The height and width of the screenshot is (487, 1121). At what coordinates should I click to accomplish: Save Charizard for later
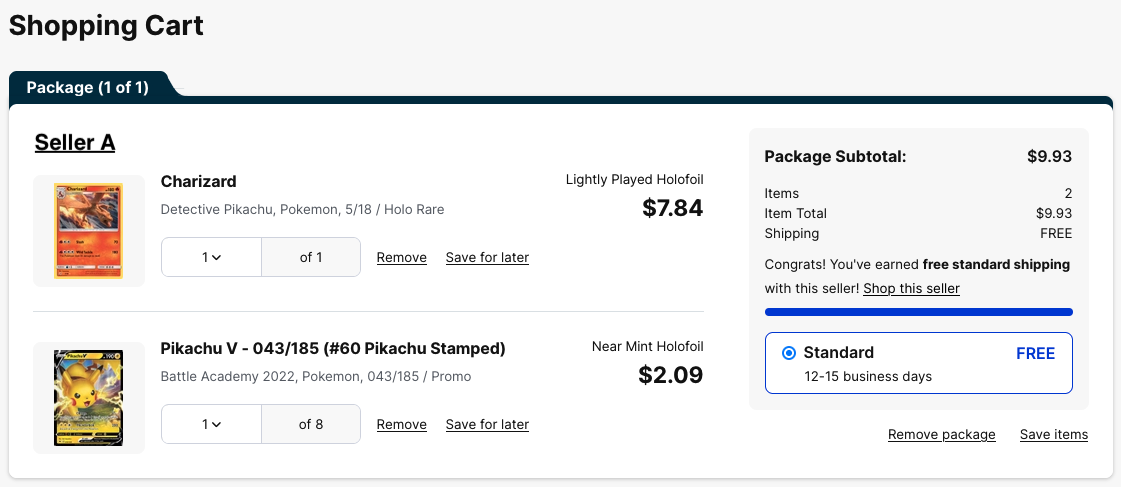point(487,257)
